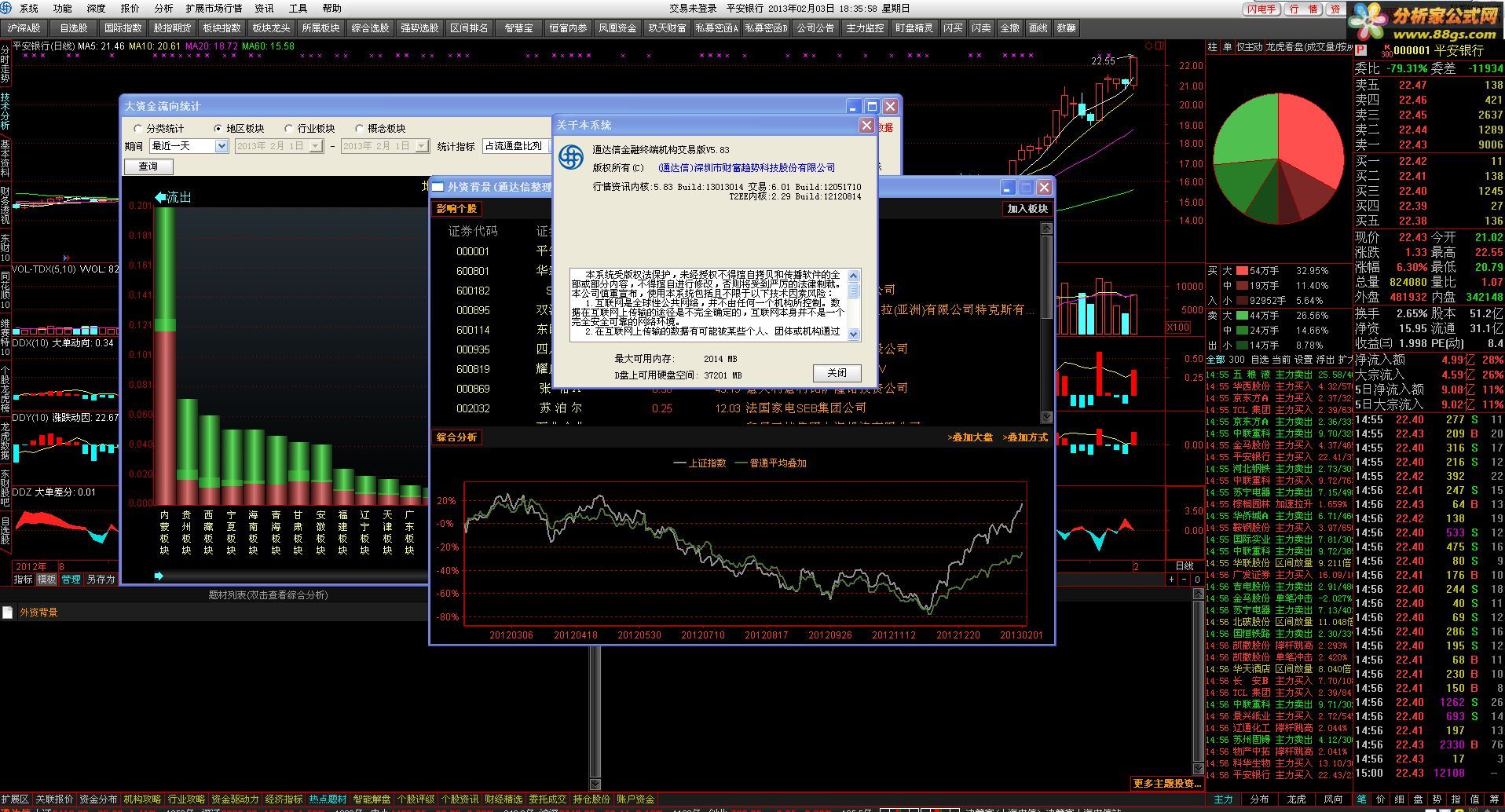
Task: Select the 002032 苏泊尔 row
Action: pyautogui.click(x=736, y=408)
